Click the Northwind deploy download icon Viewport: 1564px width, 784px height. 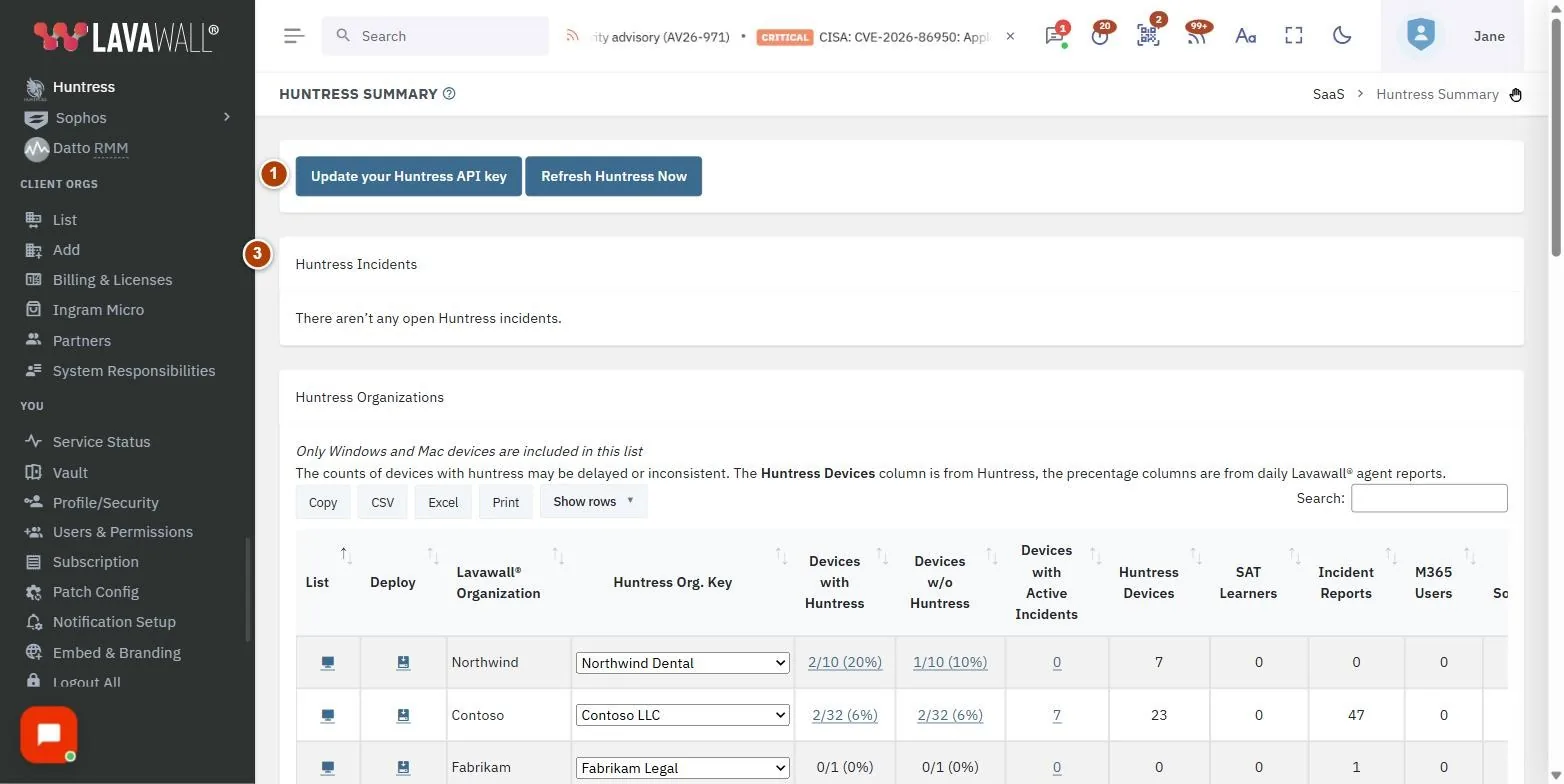click(x=403, y=663)
